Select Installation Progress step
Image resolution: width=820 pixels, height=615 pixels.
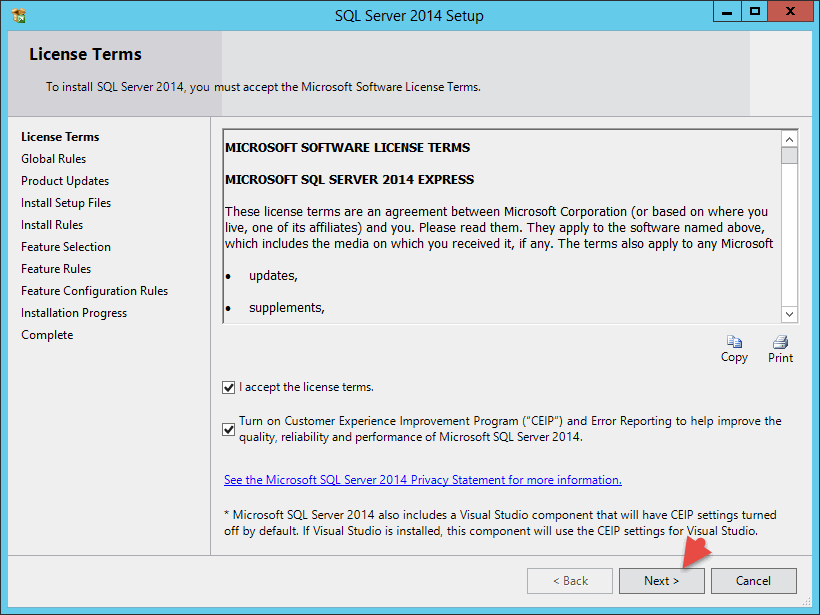(x=74, y=313)
